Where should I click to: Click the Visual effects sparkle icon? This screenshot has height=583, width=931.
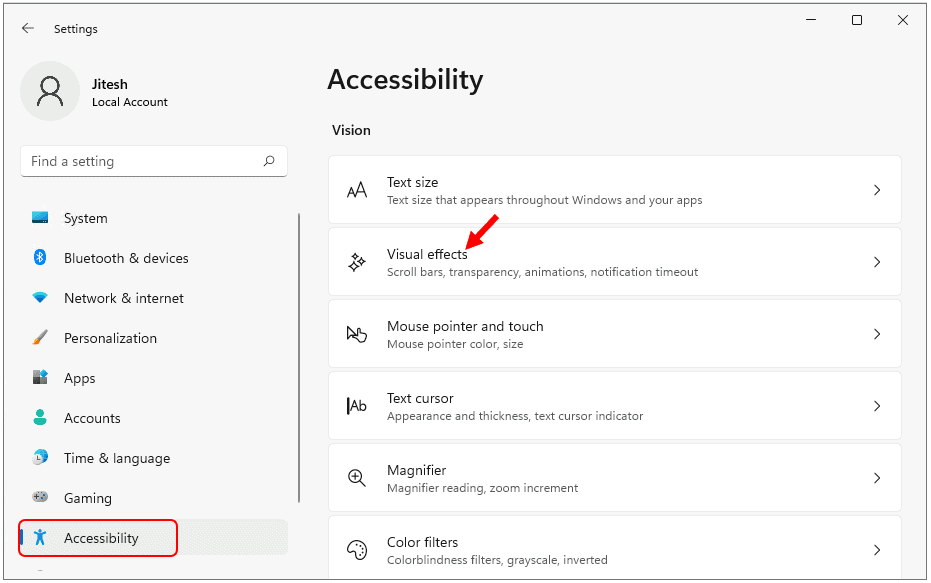click(357, 262)
